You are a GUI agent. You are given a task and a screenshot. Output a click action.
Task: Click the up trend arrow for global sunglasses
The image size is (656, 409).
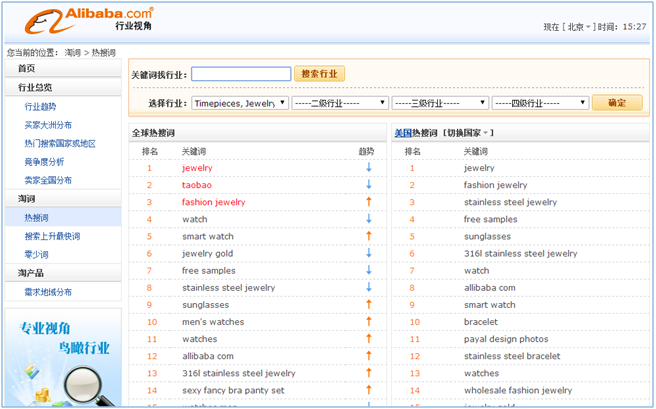[x=369, y=304]
